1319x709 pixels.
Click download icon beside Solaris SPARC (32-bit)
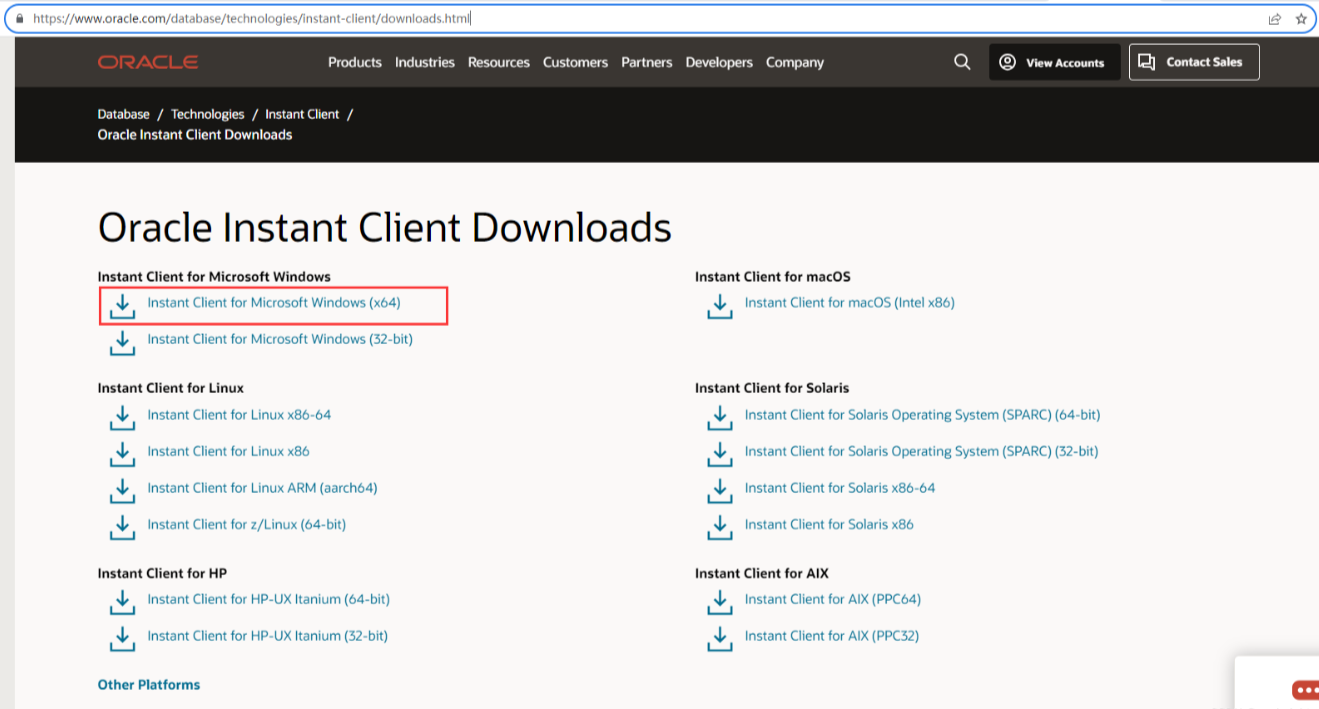[719, 455]
